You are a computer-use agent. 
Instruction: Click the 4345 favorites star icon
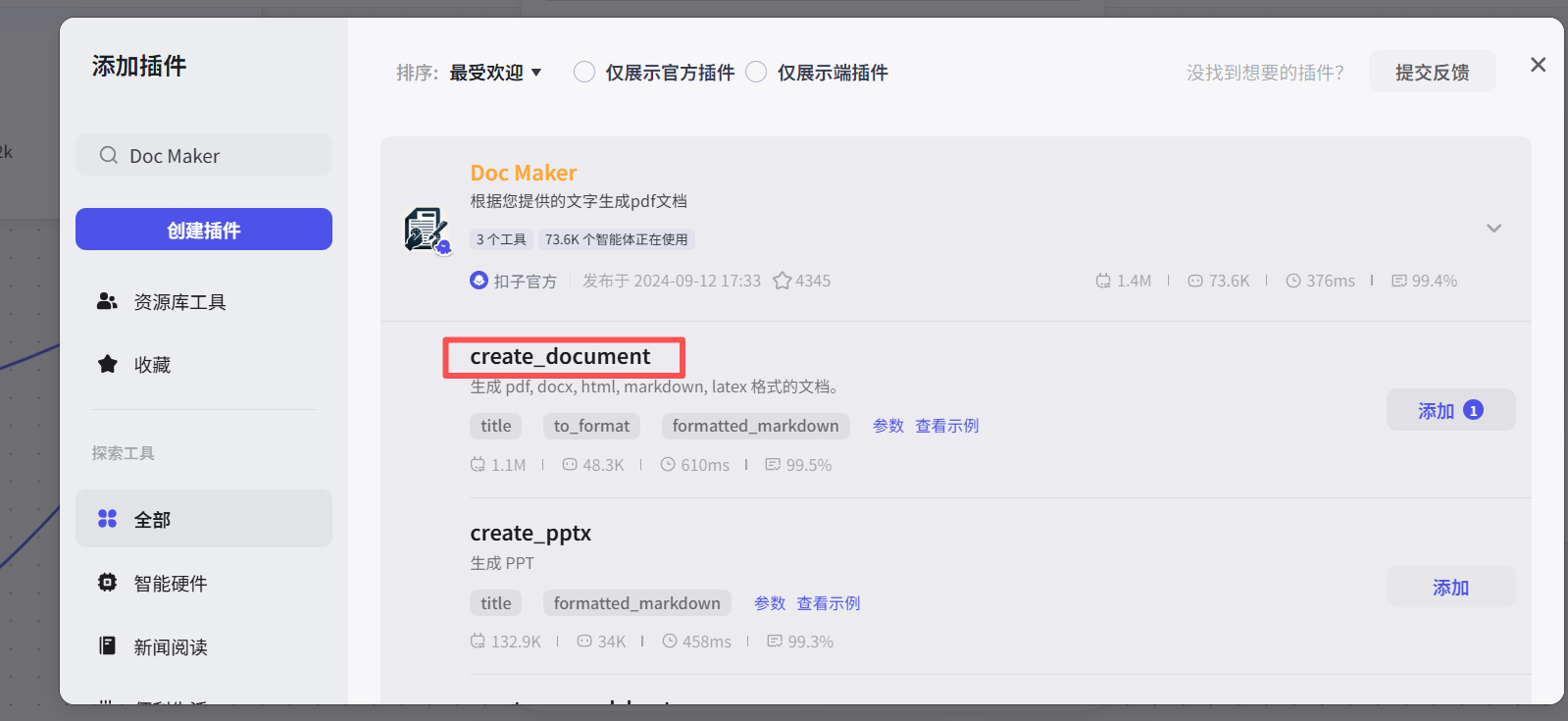pos(782,281)
